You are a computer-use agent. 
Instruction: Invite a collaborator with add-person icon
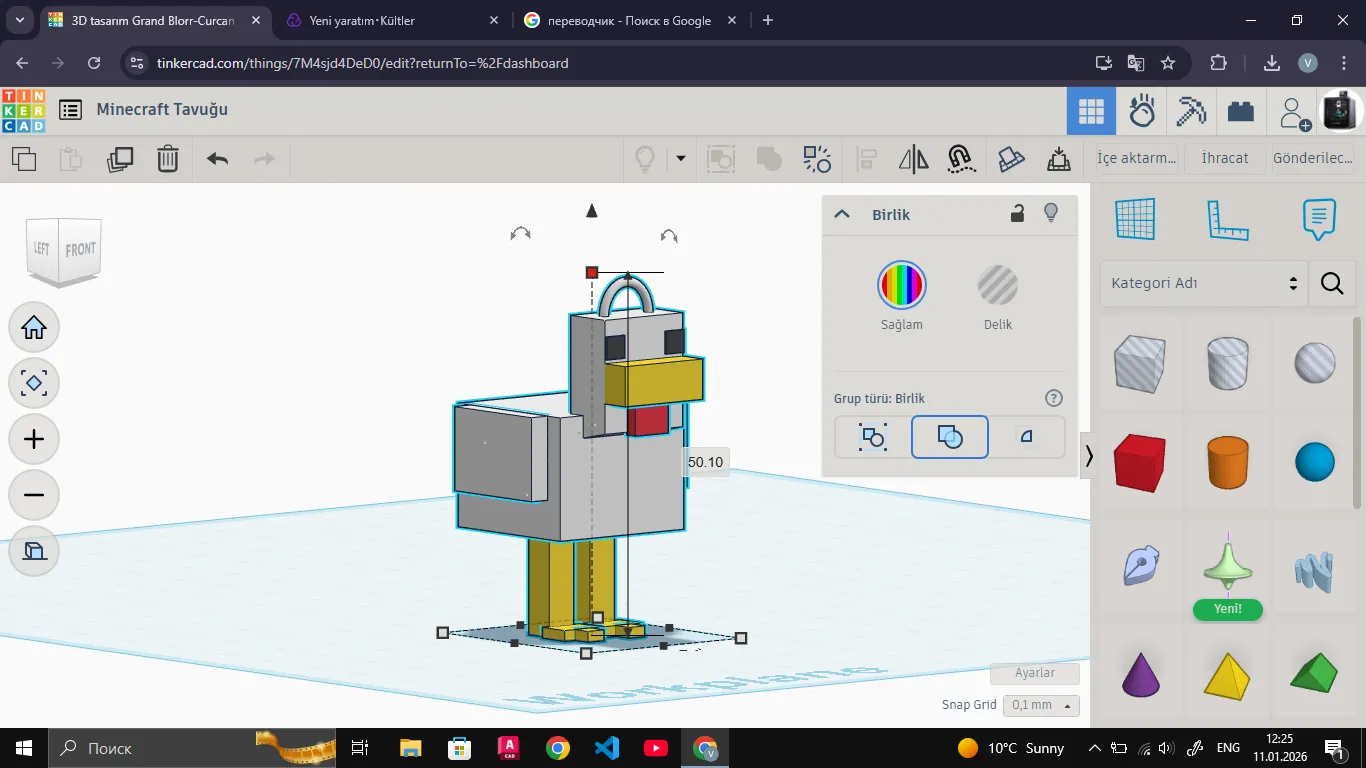coord(1295,113)
